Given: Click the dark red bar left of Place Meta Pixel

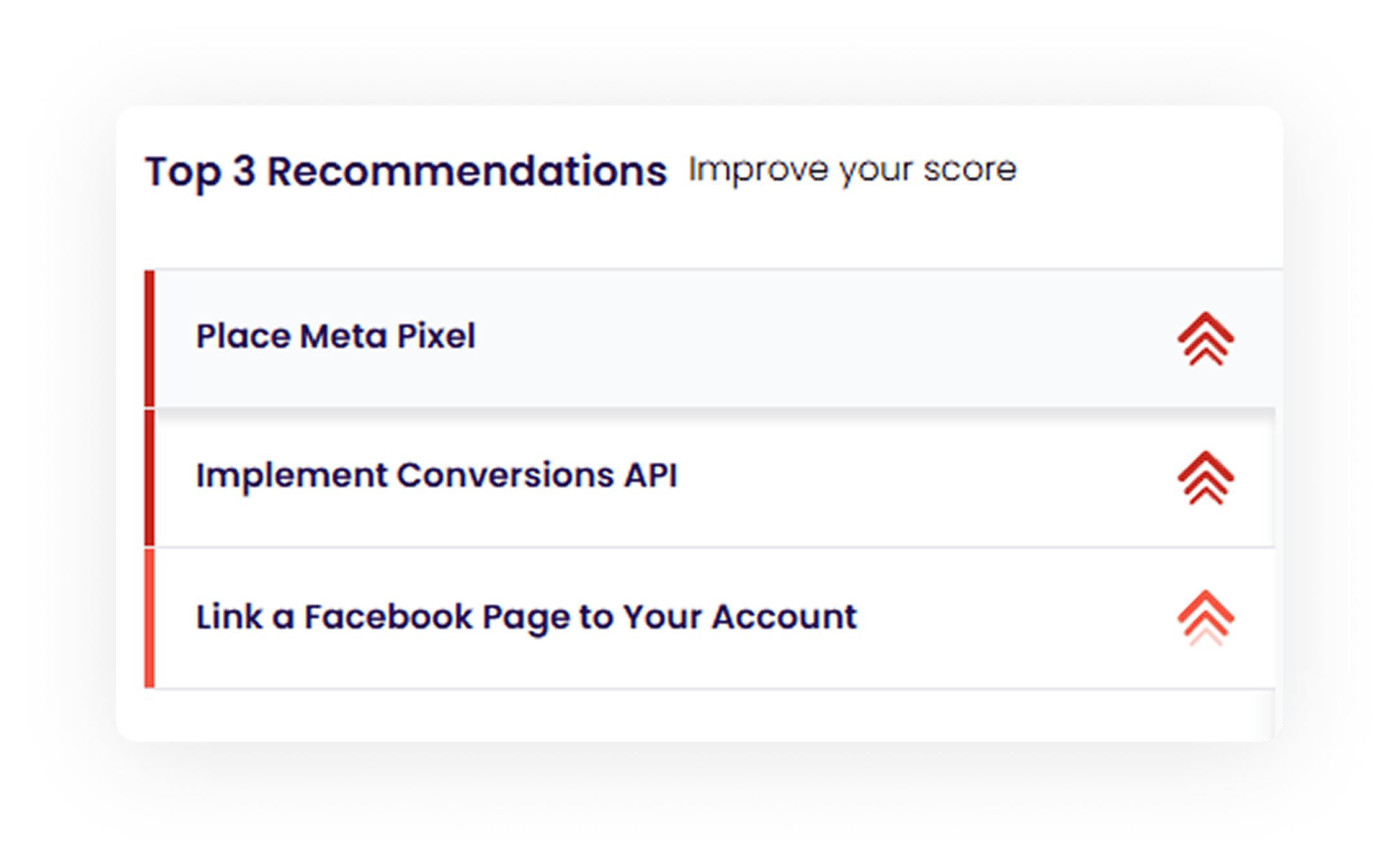Looking at the screenshot, I should click(x=149, y=339).
